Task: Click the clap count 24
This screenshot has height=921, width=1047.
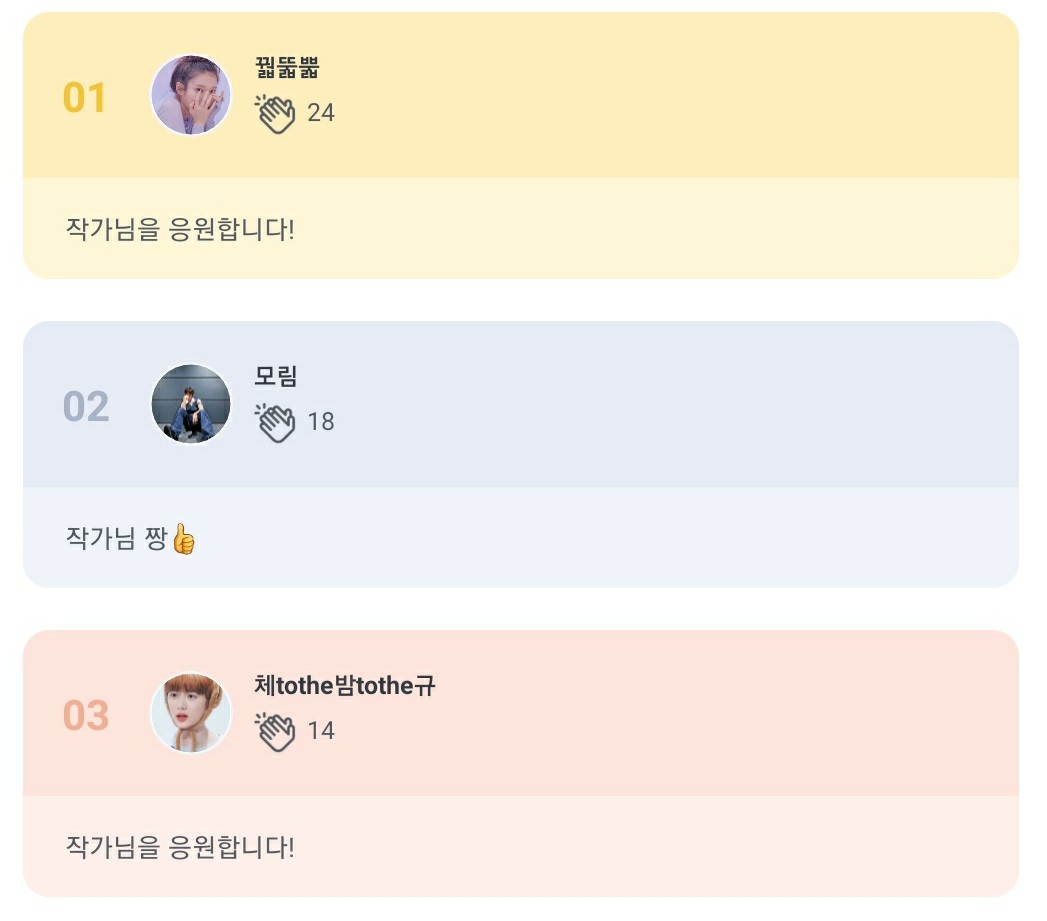Action: pyautogui.click(x=321, y=113)
